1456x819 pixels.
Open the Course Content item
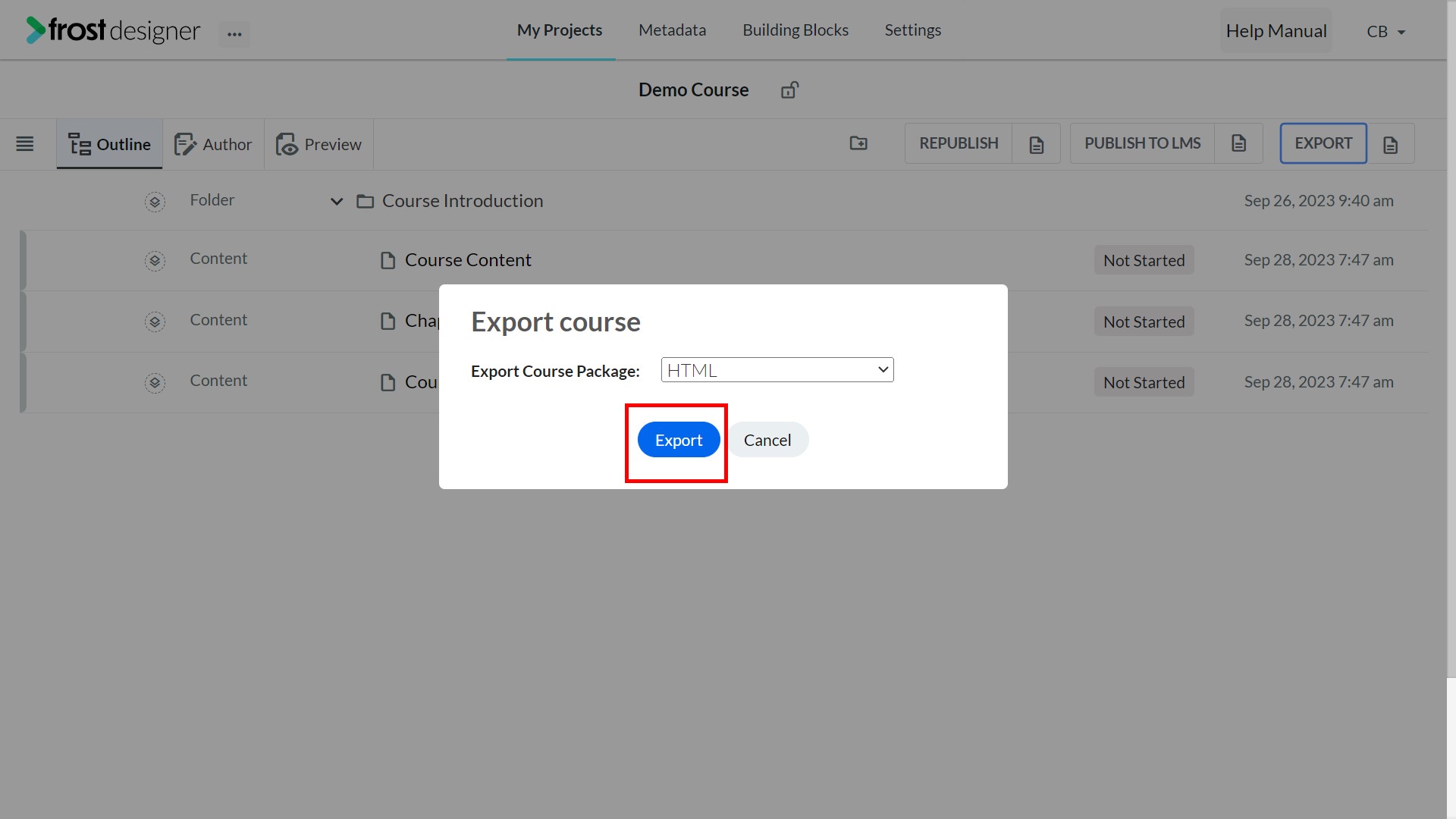click(468, 260)
